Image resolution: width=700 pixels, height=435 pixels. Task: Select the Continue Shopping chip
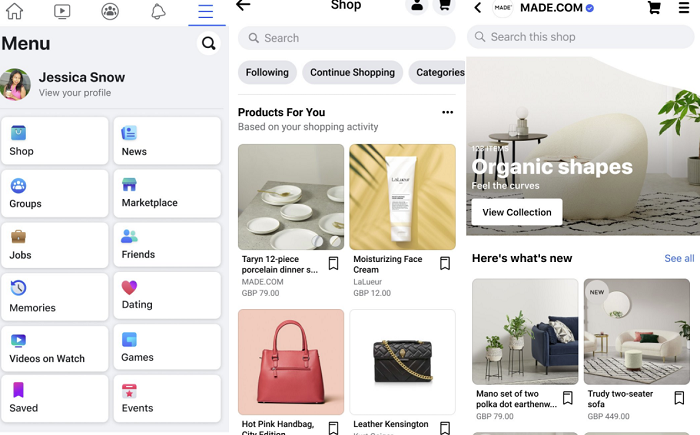352,72
